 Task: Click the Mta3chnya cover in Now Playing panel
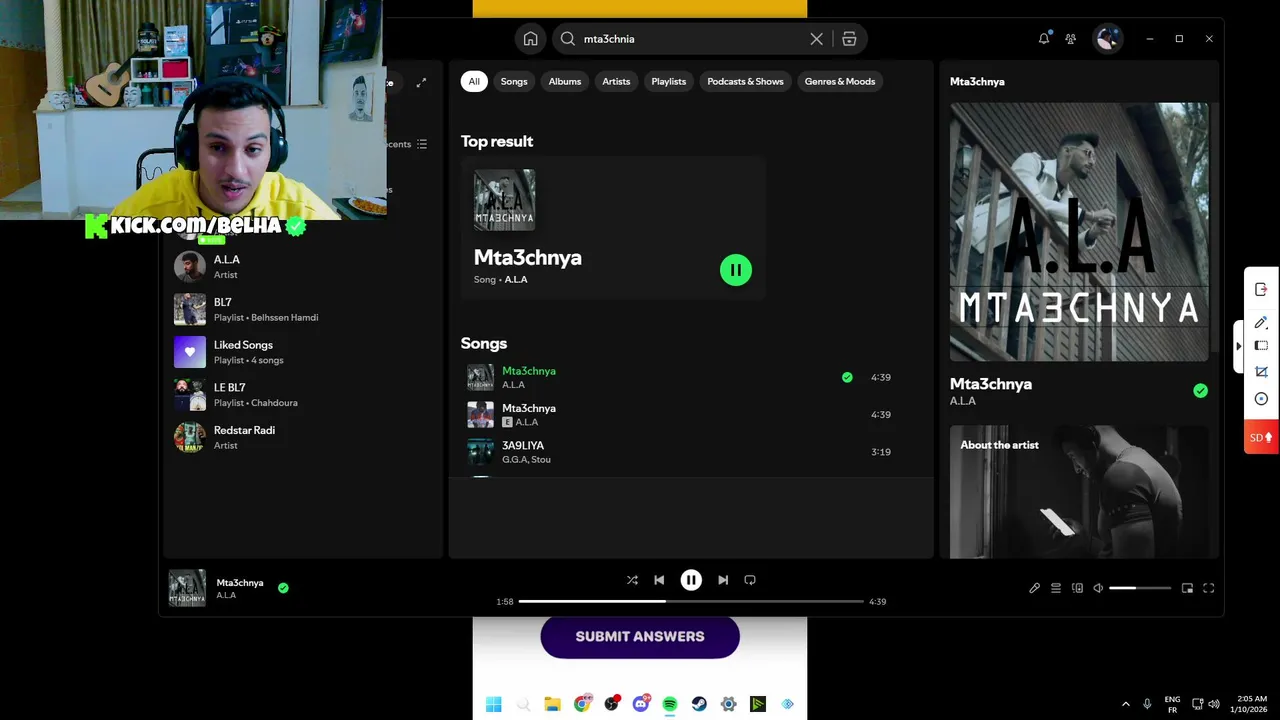[x=1079, y=231]
